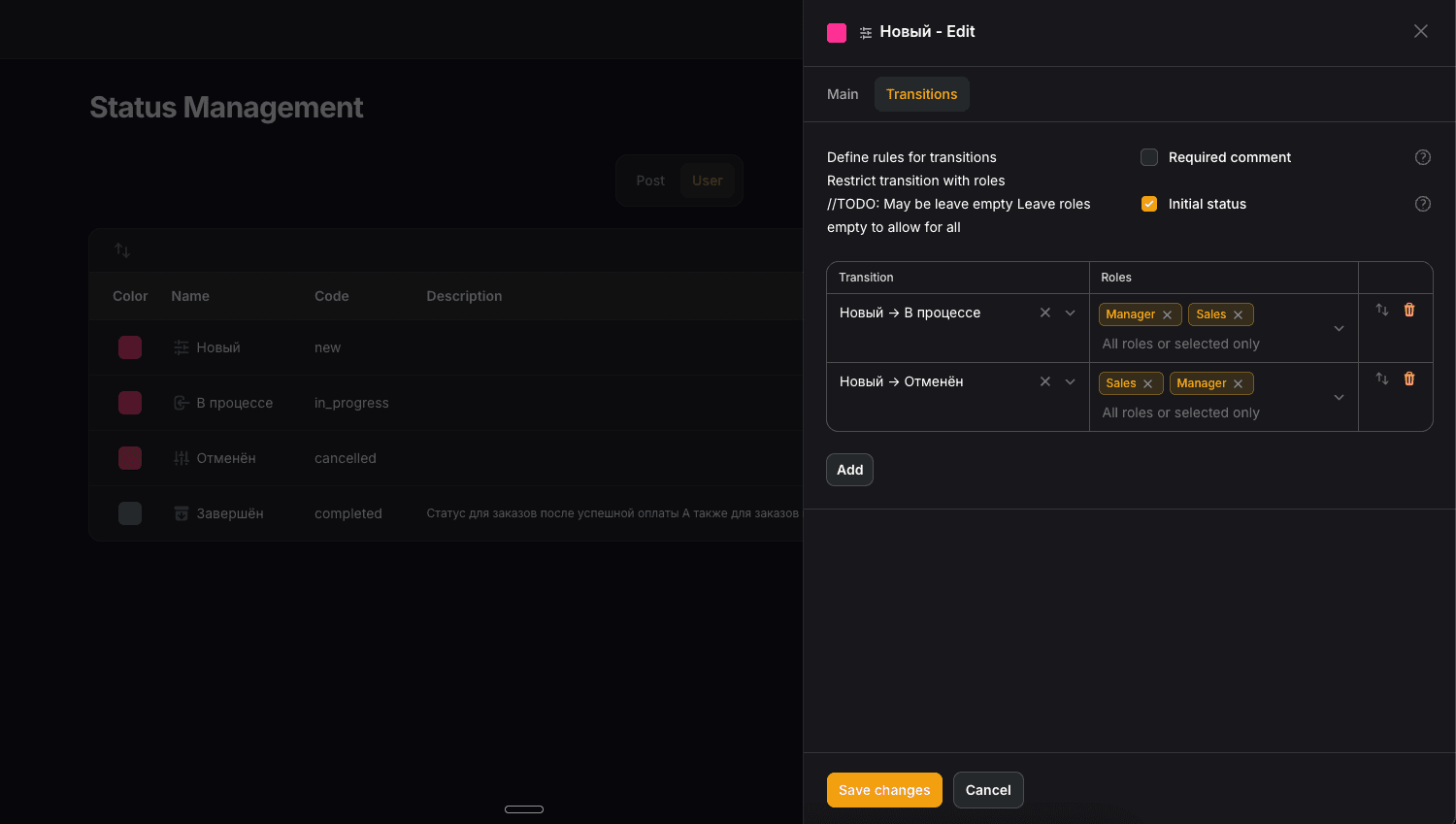Click the Завершён row description text

[612, 513]
